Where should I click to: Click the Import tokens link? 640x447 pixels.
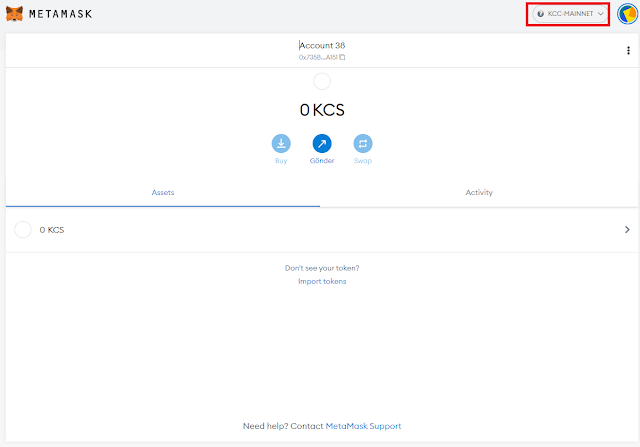pyautogui.click(x=322, y=281)
